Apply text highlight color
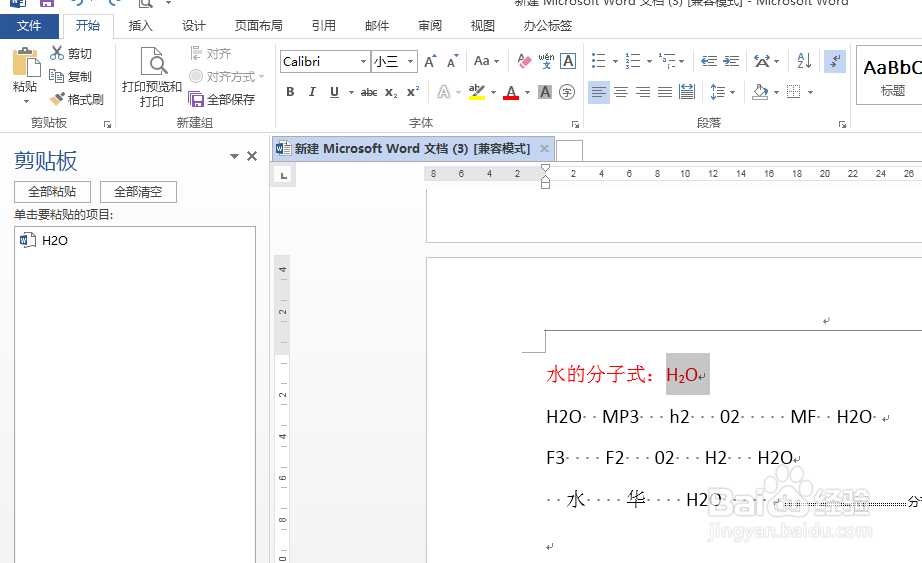This screenshot has height=563, width=922. [x=477, y=92]
